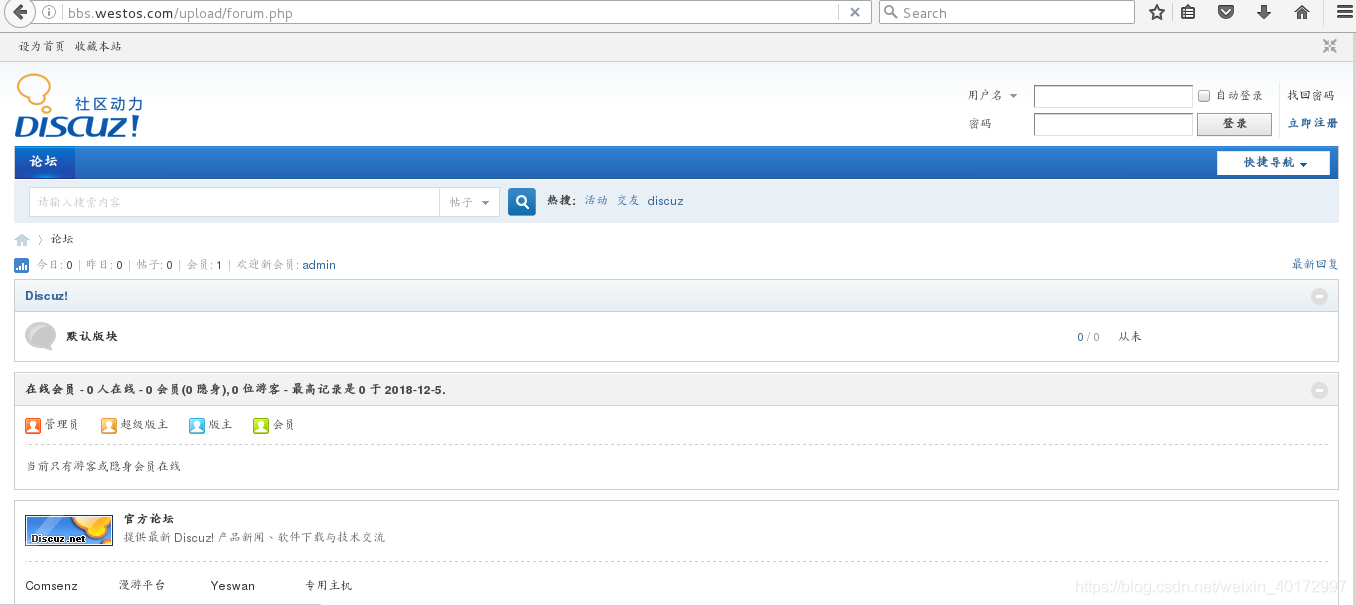Viewport: 1356px width, 605px height.
Task: Open the 用户名 login type dropdown
Action: 992,96
